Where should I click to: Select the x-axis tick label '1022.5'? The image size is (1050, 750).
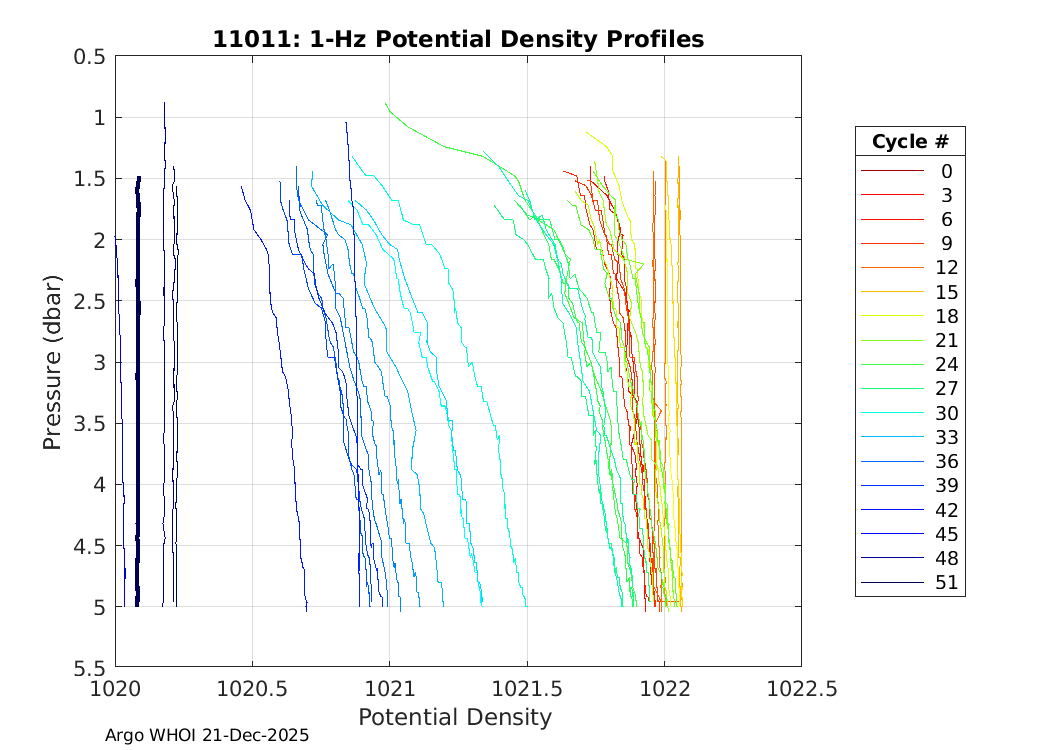[x=800, y=689]
